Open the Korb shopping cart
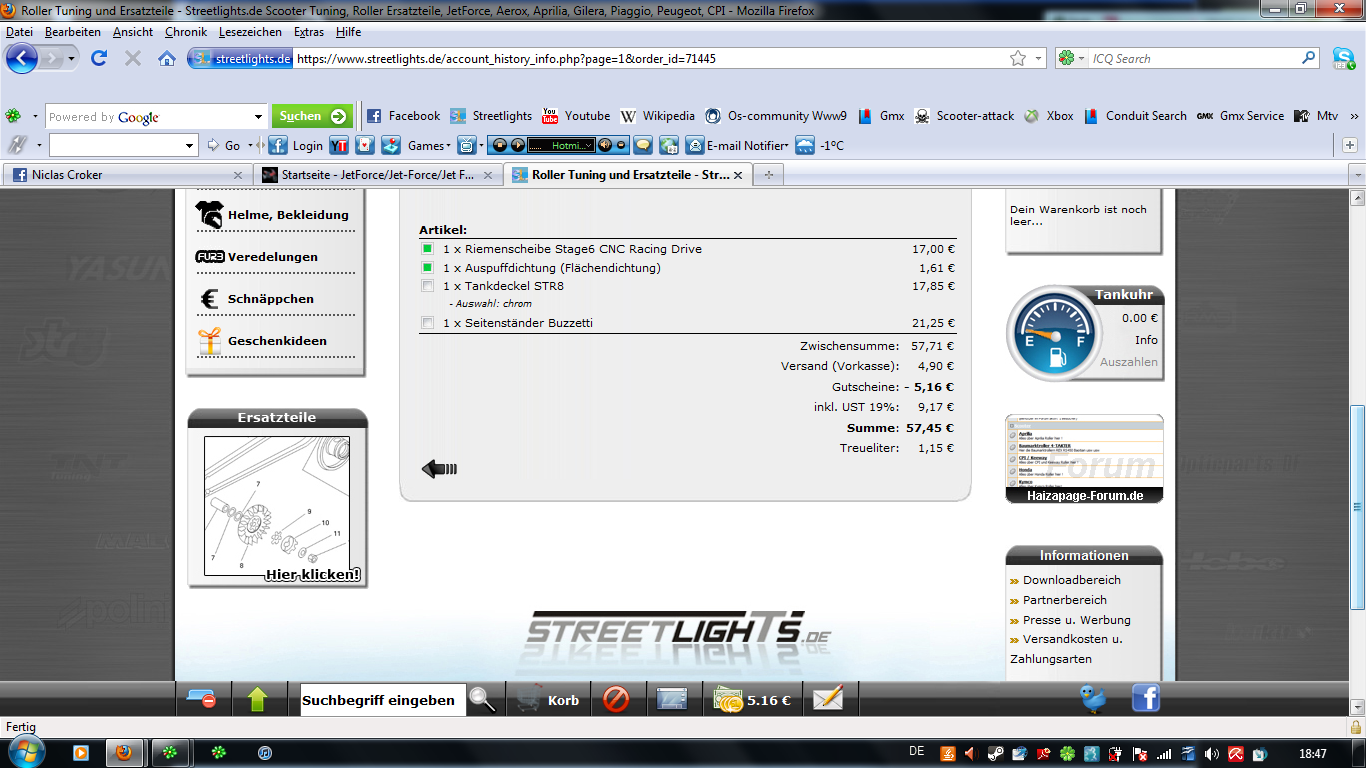The image size is (1366, 768). coord(548,700)
